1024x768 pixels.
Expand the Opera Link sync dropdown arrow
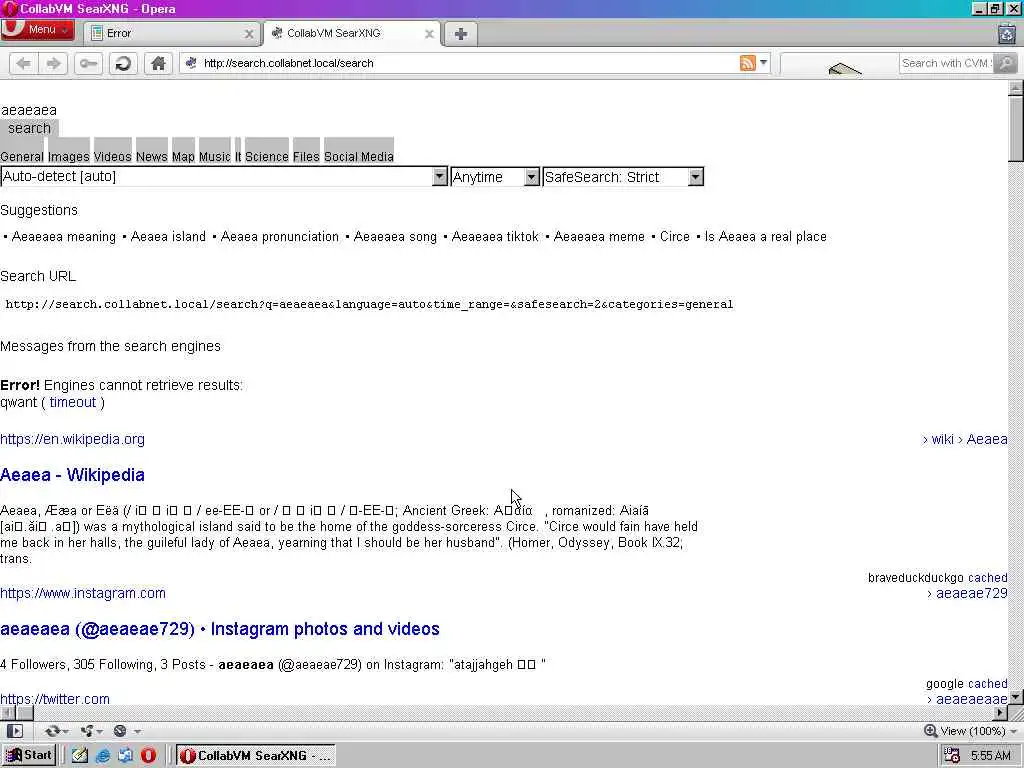[65, 731]
